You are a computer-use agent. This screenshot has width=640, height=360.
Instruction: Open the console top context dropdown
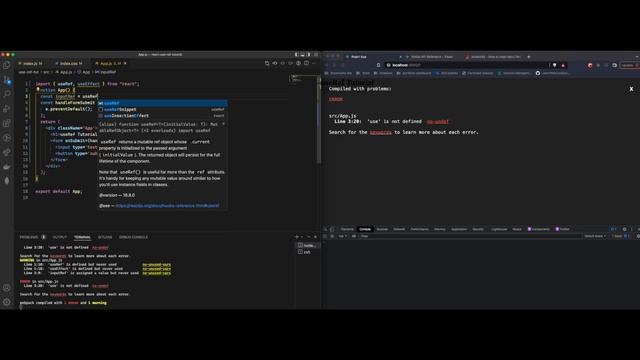(342, 236)
